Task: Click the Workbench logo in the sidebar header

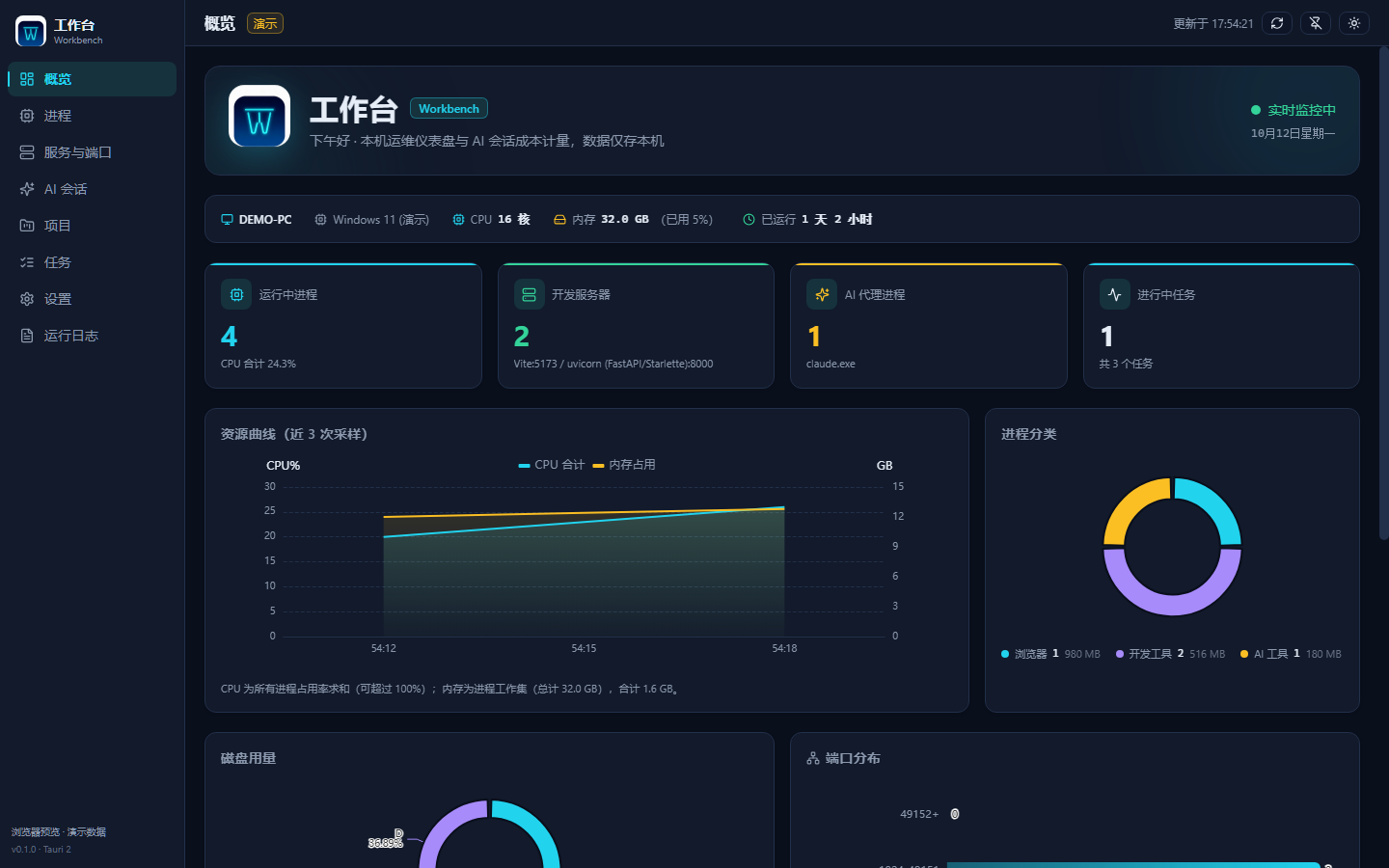Action: tap(31, 31)
